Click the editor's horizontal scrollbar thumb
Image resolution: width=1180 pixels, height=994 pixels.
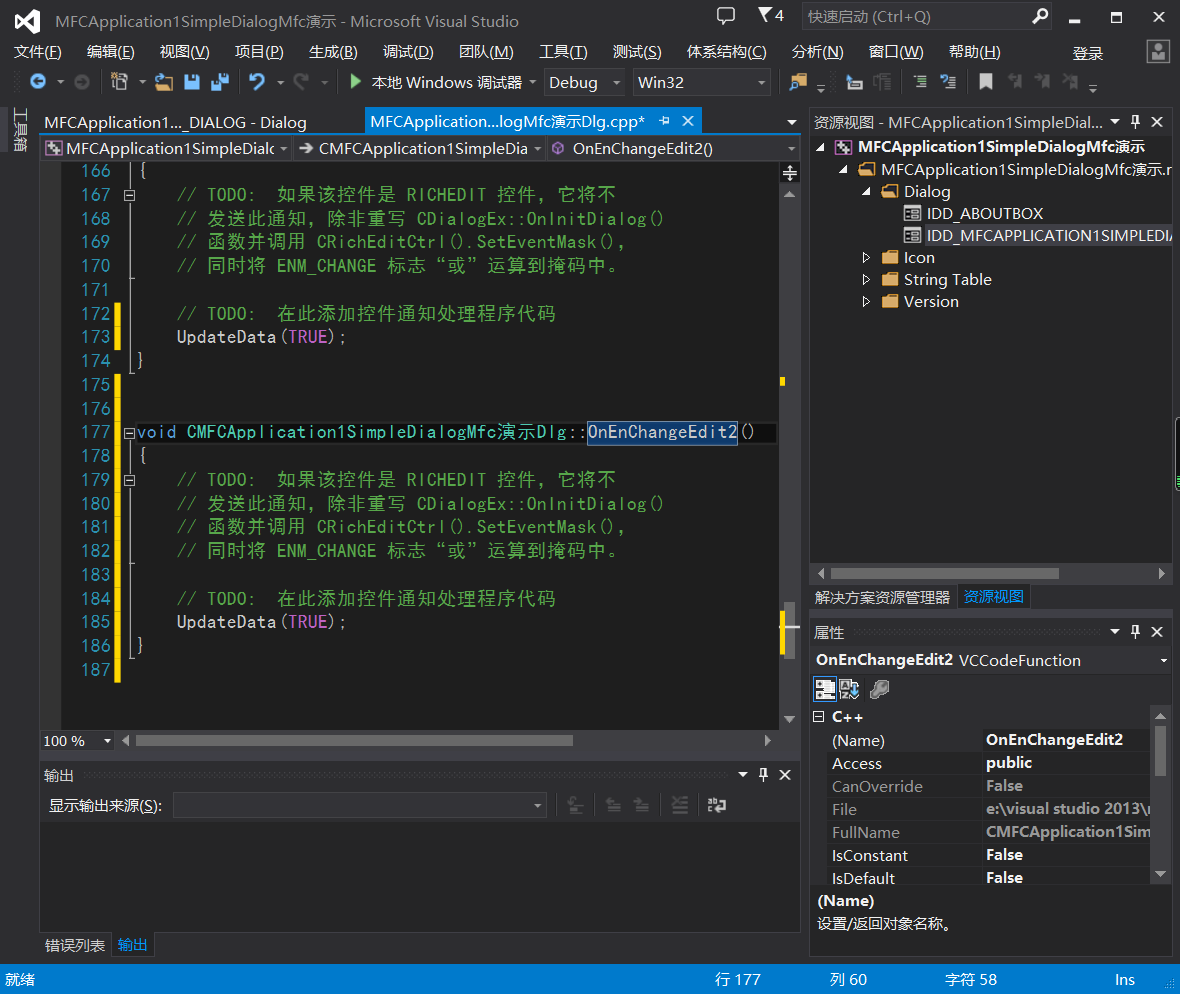click(354, 741)
